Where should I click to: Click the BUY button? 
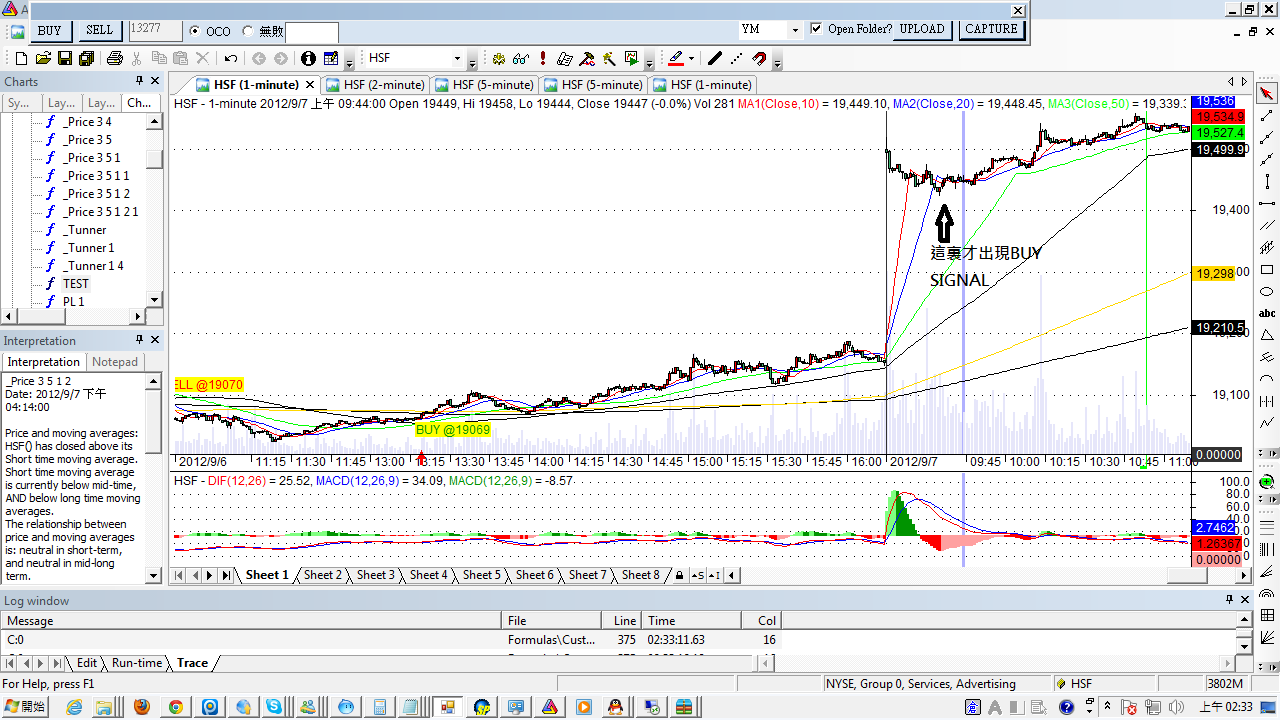click(x=49, y=31)
